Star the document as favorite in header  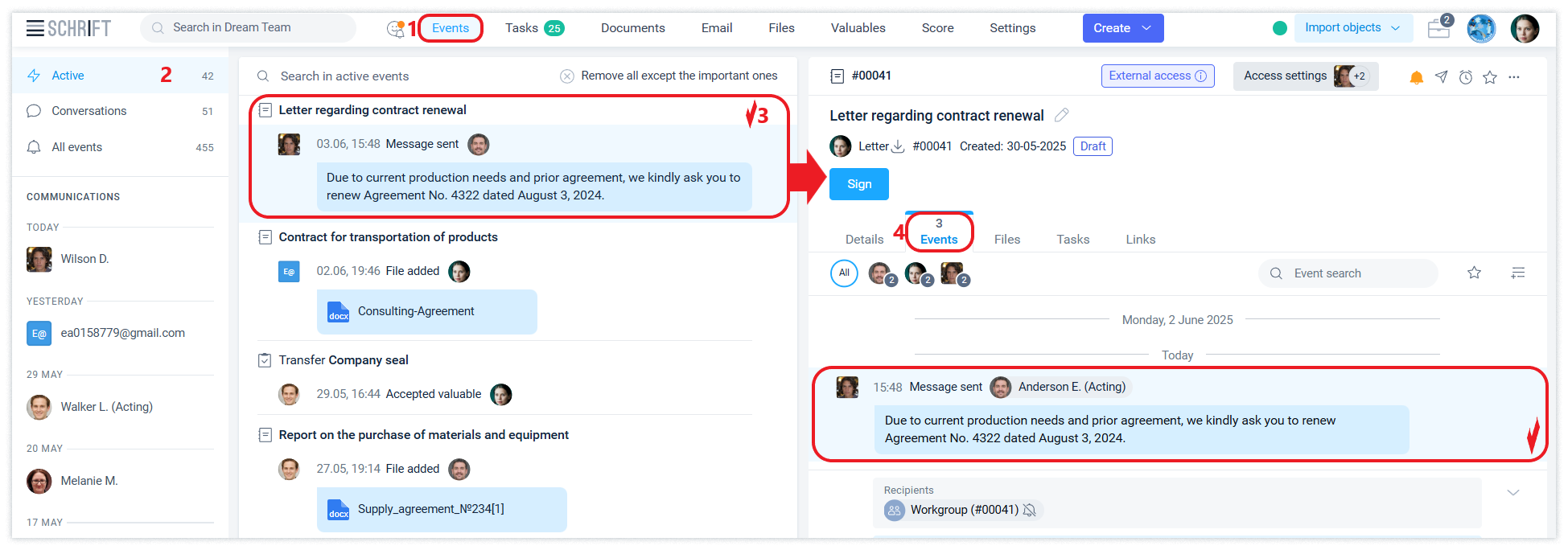1490,77
